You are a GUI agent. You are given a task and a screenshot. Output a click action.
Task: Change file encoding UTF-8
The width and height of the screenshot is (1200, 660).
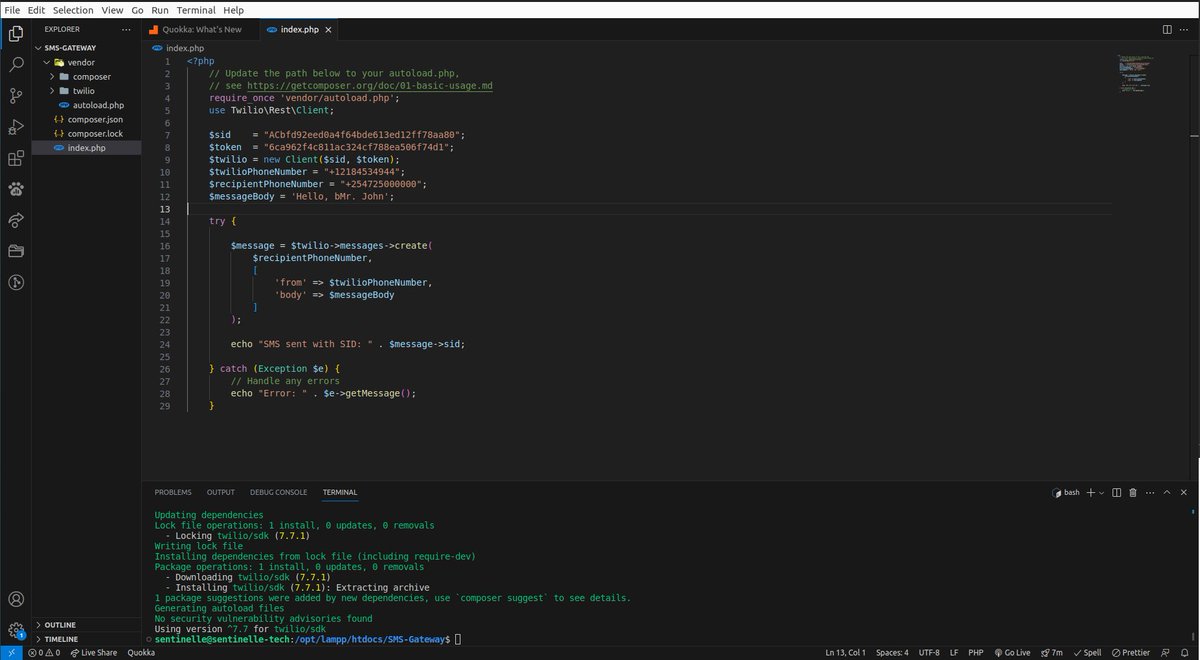click(x=929, y=652)
